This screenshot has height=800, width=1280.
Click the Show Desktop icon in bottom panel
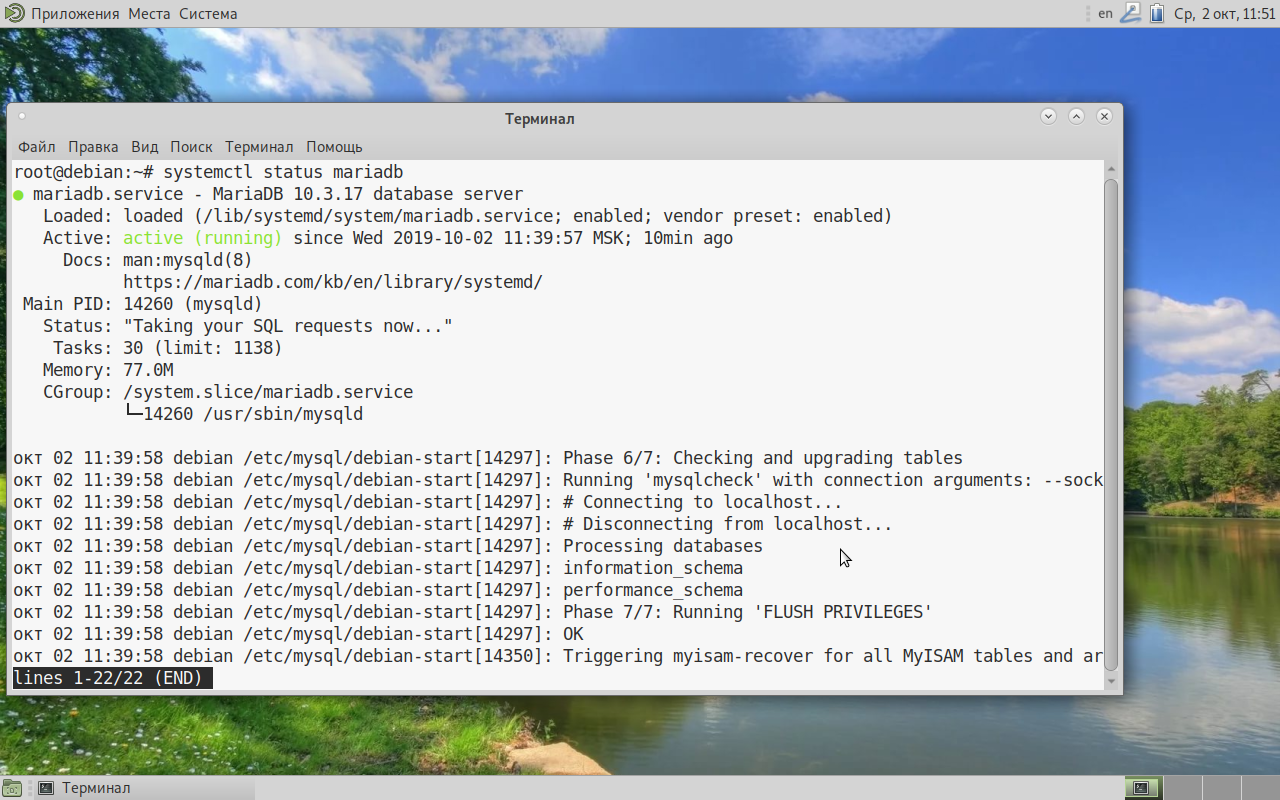click(x=12, y=788)
